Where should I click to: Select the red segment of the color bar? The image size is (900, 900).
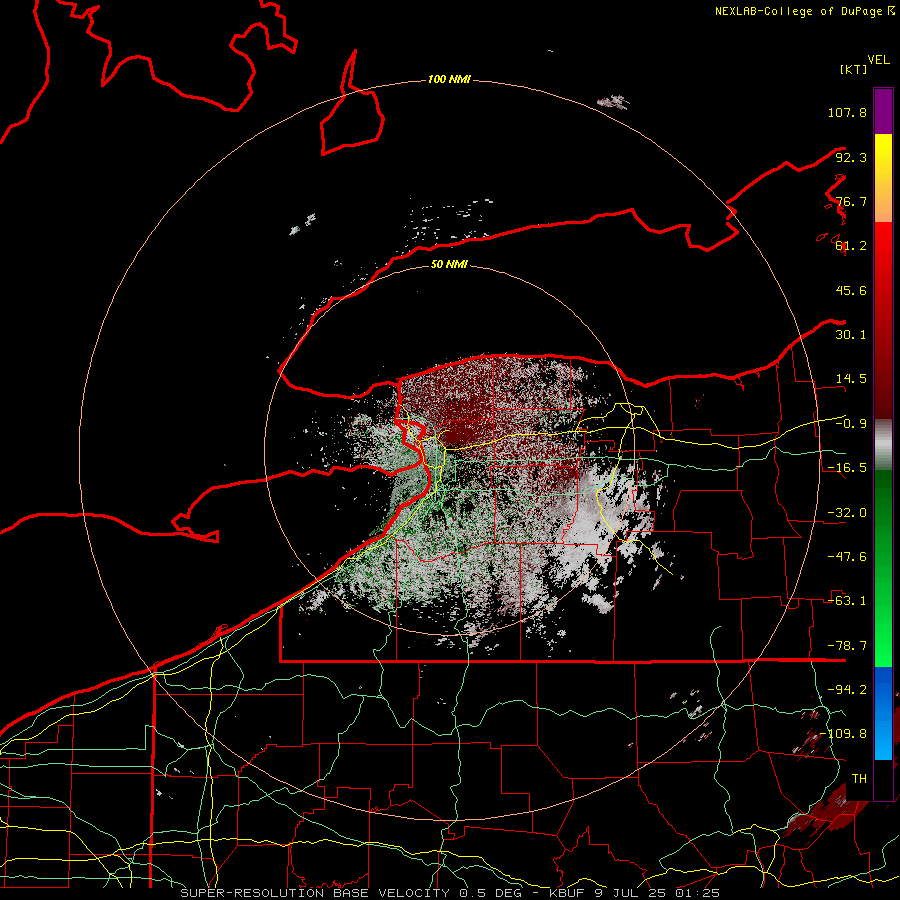[x=883, y=320]
